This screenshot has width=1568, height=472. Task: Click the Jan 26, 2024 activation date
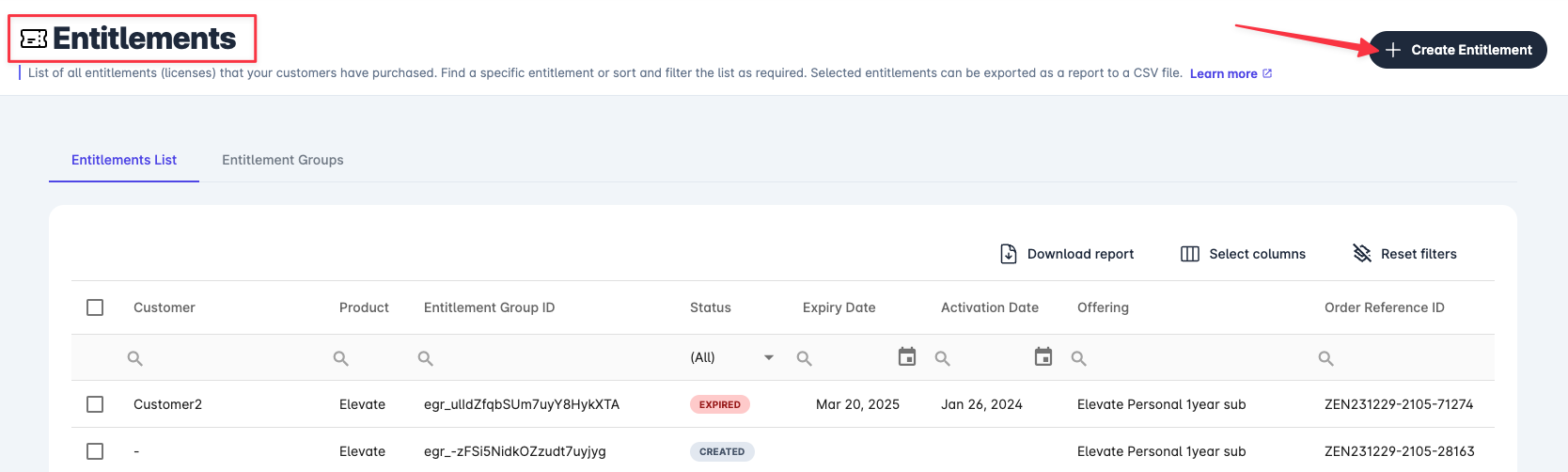point(981,404)
